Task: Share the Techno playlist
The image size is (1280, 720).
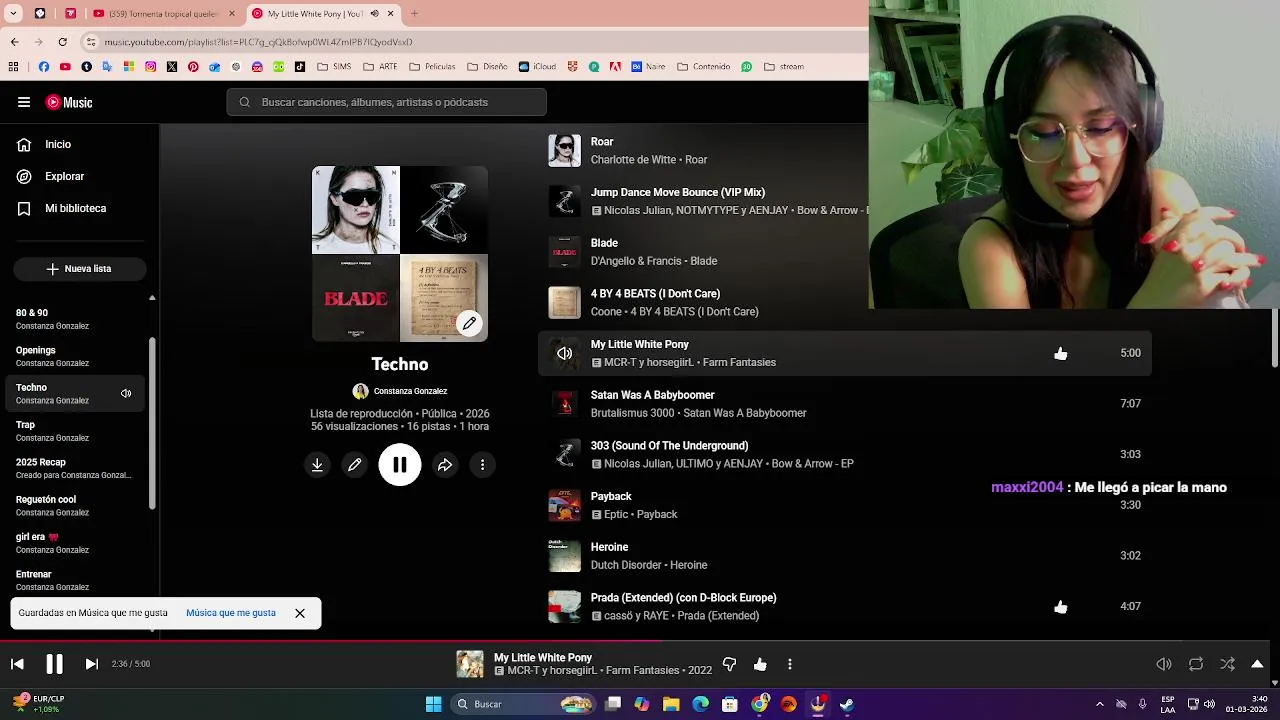Action: pyautogui.click(x=445, y=465)
